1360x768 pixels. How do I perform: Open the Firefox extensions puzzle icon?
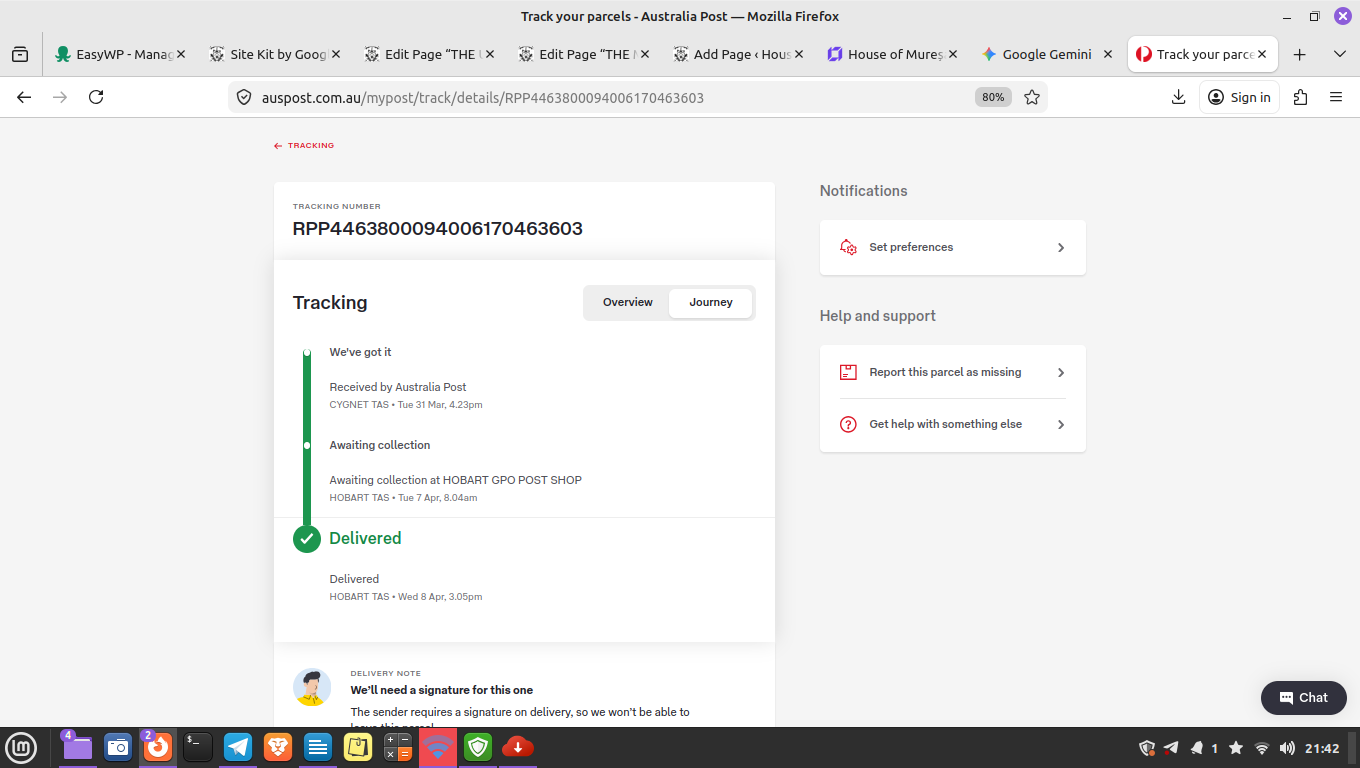(1300, 97)
